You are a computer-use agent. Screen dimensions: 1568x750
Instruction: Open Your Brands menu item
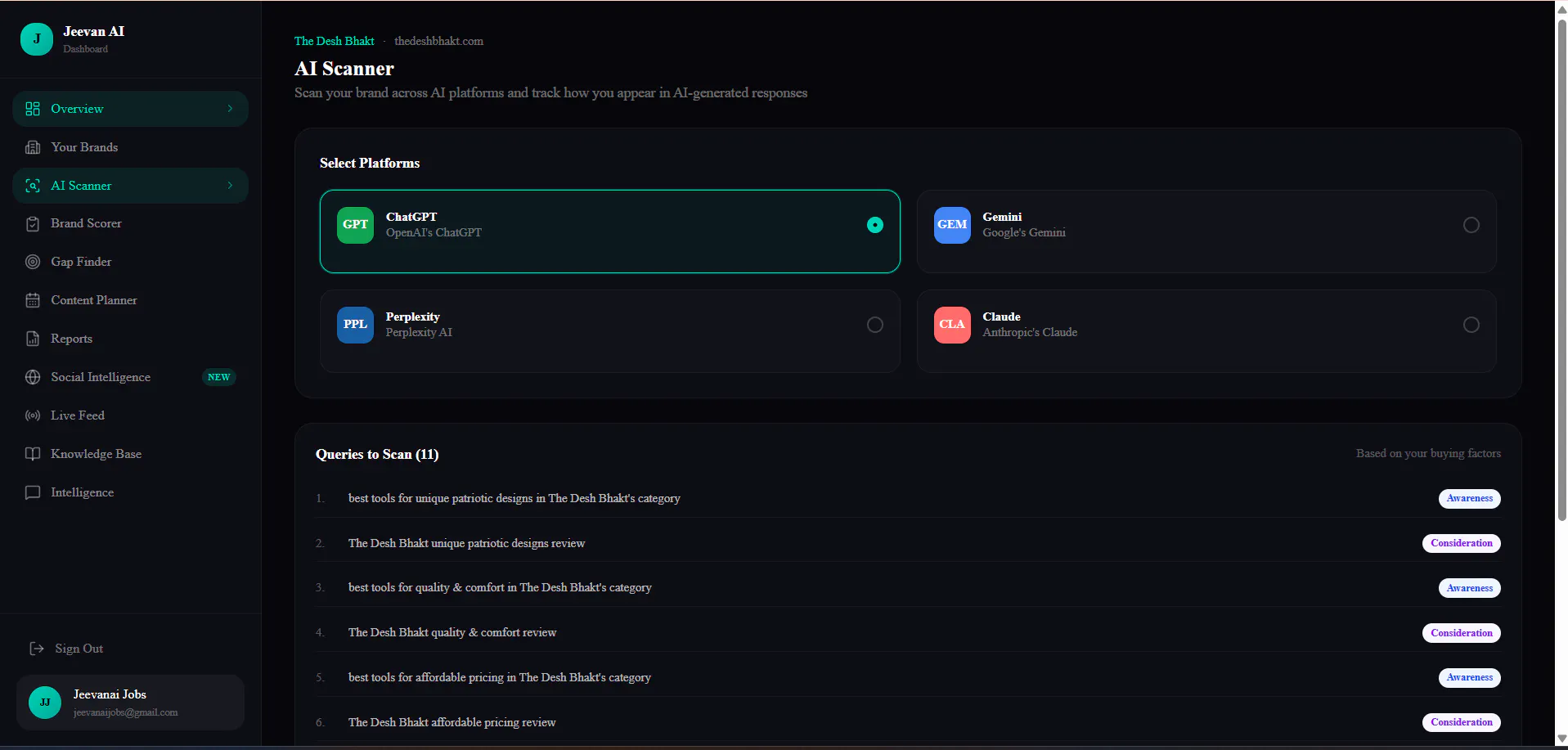pos(130,147)
